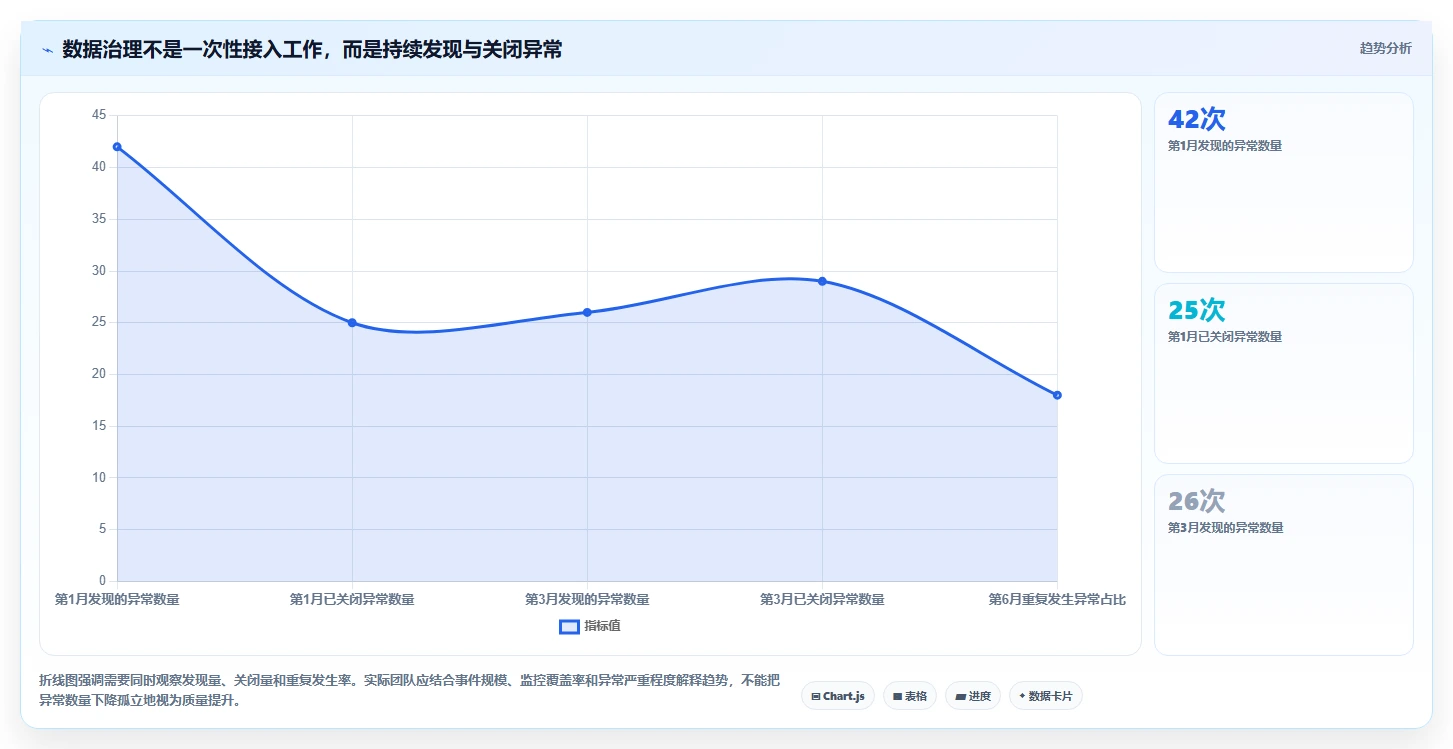Select the 25次 stat card value
The width and height of the screenshot is (1453, 749).
pyautogui.click(x=1197, y=310)
